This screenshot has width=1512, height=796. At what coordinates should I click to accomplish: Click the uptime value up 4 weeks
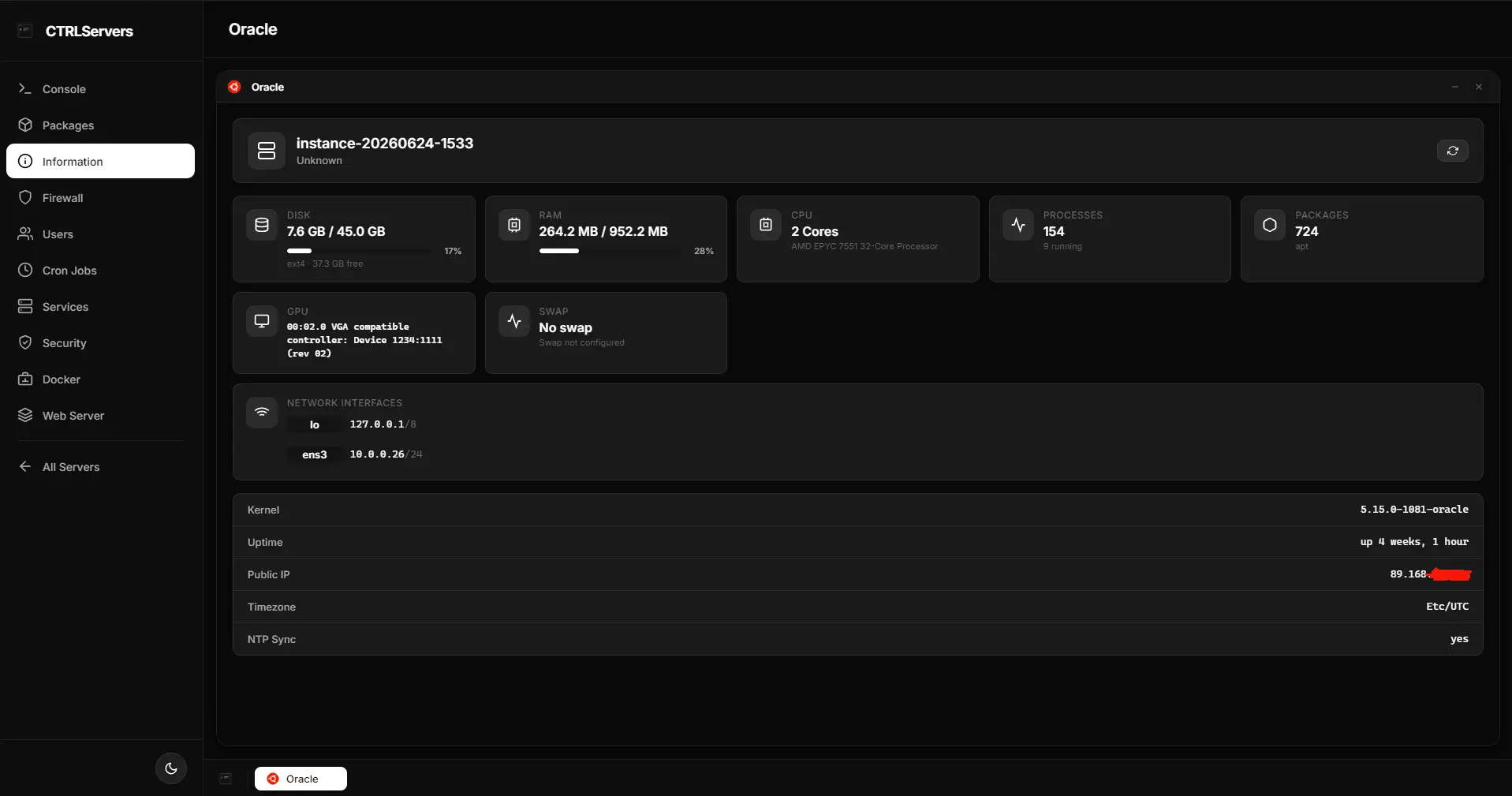pyautogui.click(x=1414, y=542)
